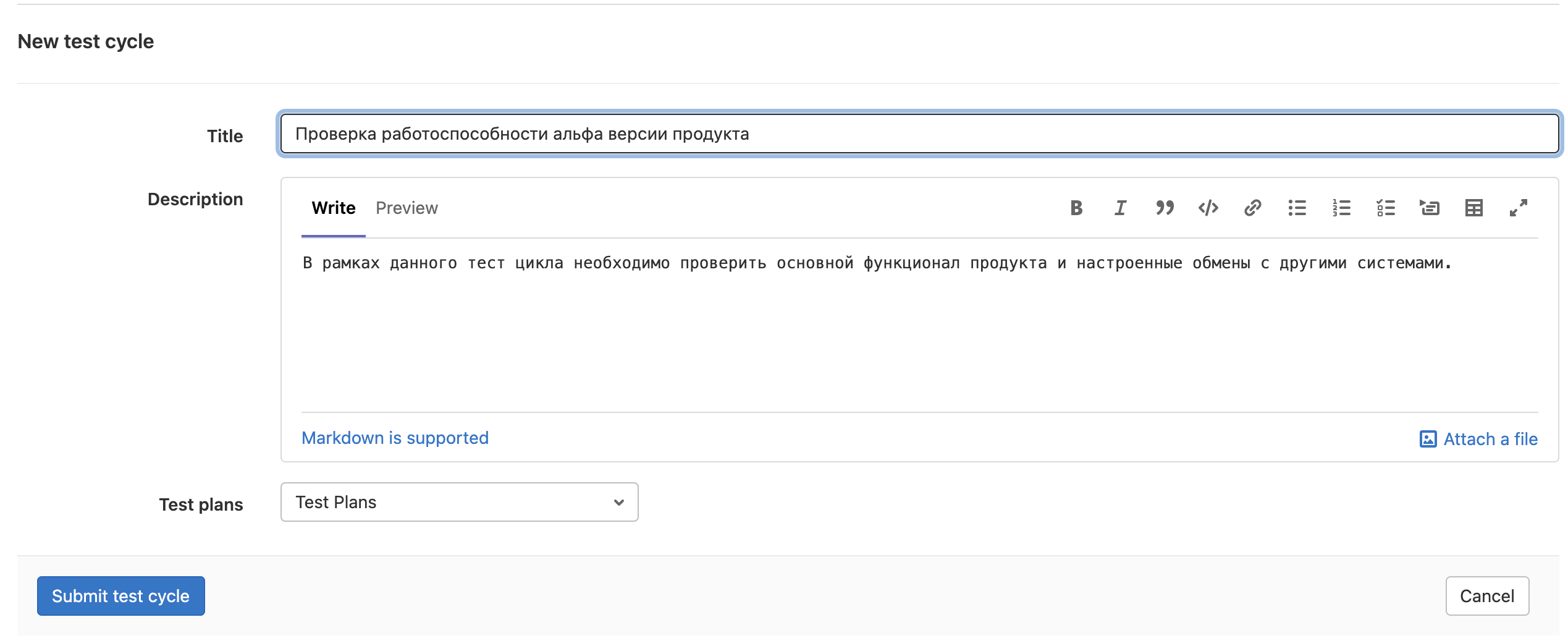This screenshot has height=638, width=1568.
Task: Open the Test Plans dropdown
Action: click(458, 502)
